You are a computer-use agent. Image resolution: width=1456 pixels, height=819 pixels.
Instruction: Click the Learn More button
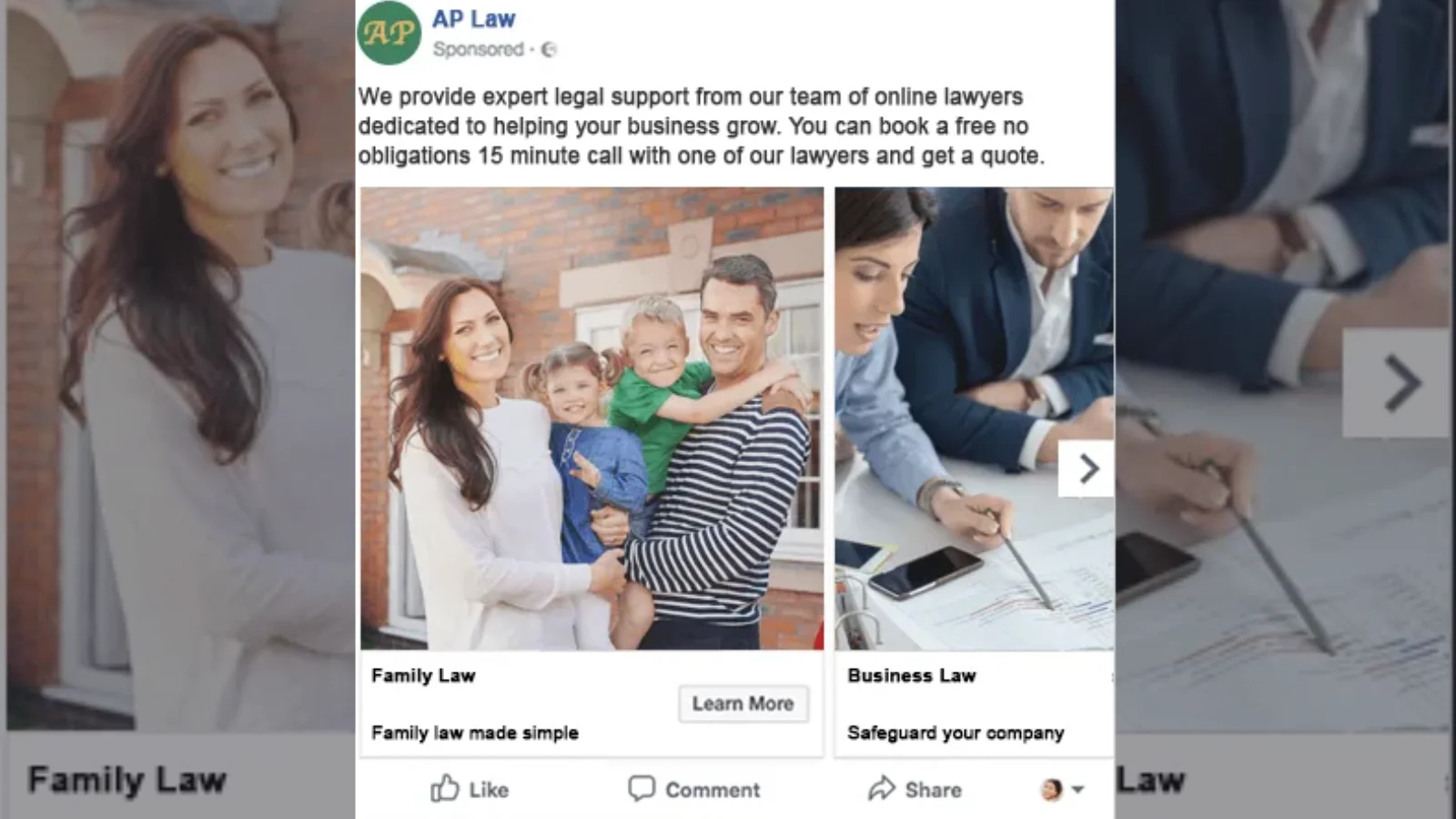[x=743, y=703]
